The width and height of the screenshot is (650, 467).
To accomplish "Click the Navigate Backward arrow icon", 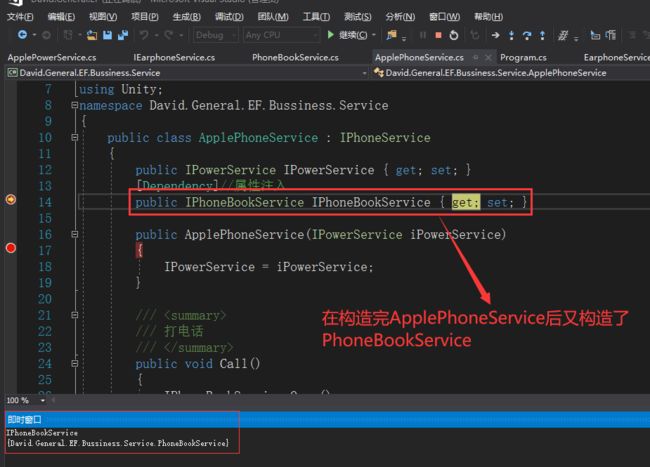I will (x=22, y=35).
